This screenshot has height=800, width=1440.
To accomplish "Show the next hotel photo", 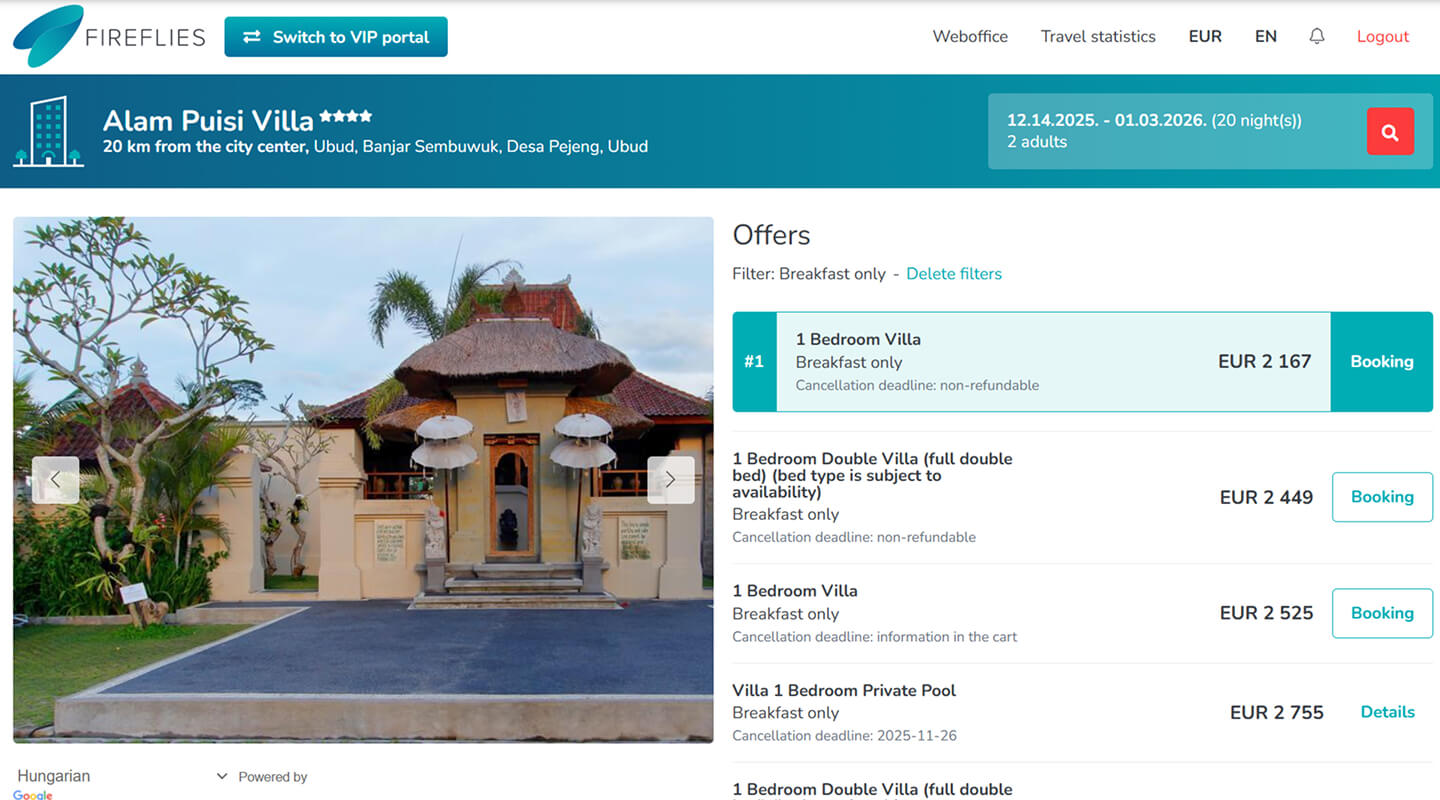I will point(670,480).
